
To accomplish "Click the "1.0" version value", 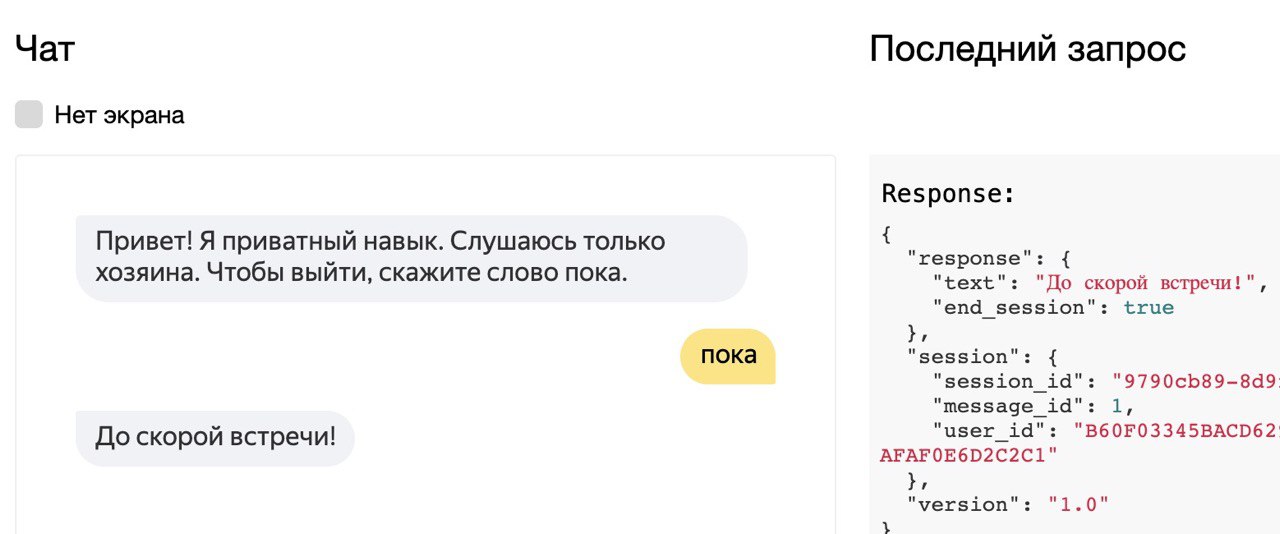I will point(1079,504).
